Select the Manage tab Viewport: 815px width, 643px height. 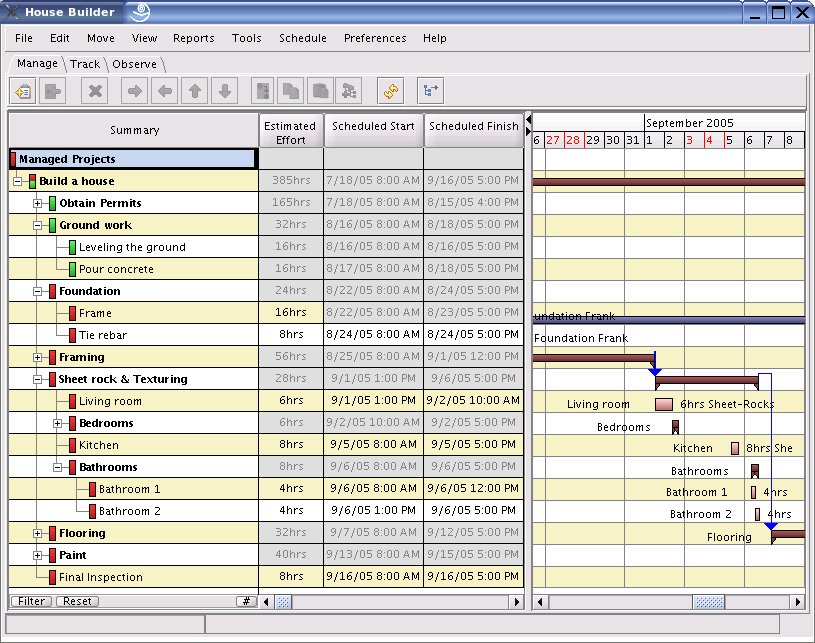click(x=37, y=63)
